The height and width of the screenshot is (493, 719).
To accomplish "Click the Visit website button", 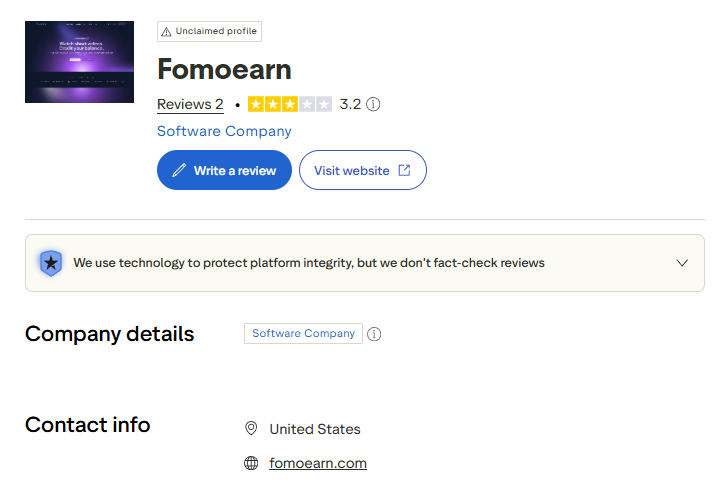I will point(363,170).
